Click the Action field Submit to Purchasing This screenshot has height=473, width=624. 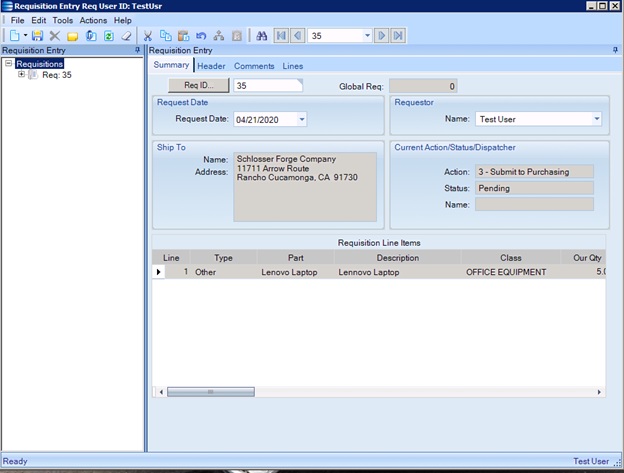(534, 172)
